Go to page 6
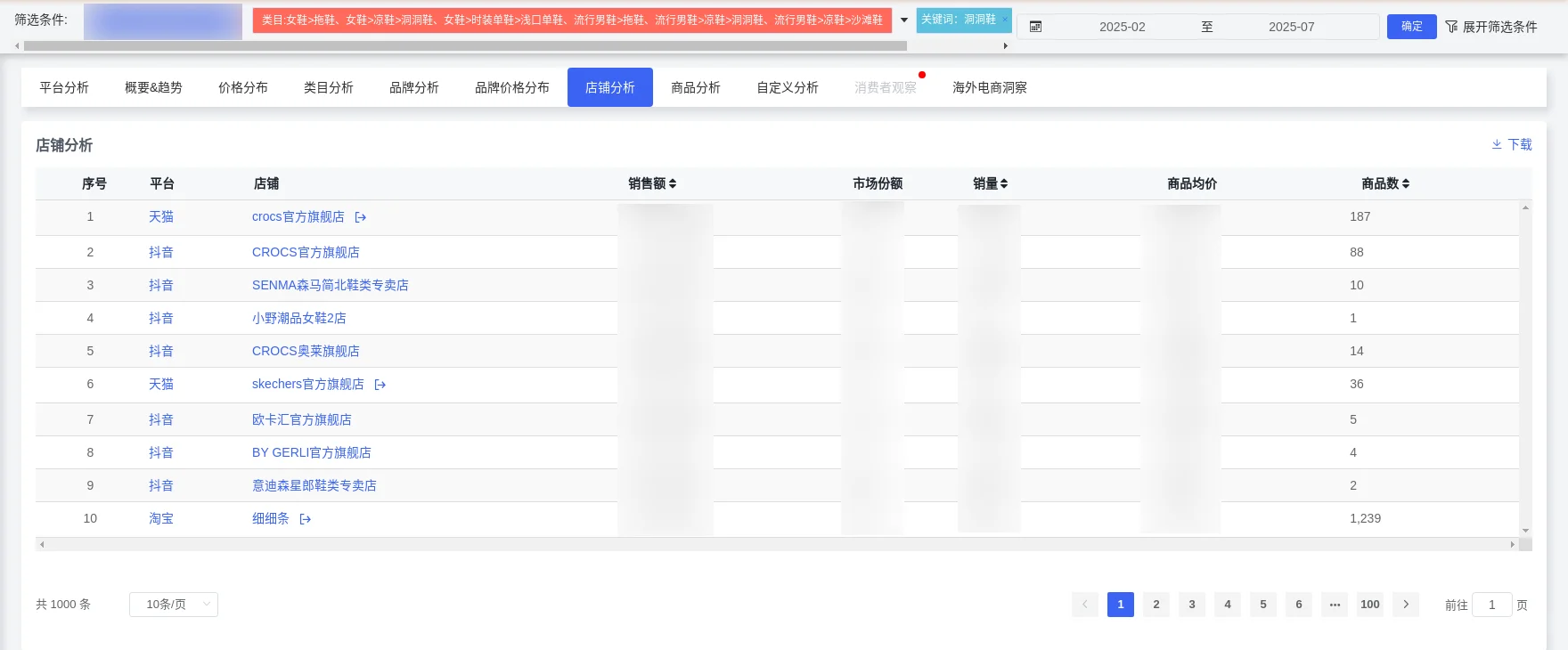 coord(1299,605)
